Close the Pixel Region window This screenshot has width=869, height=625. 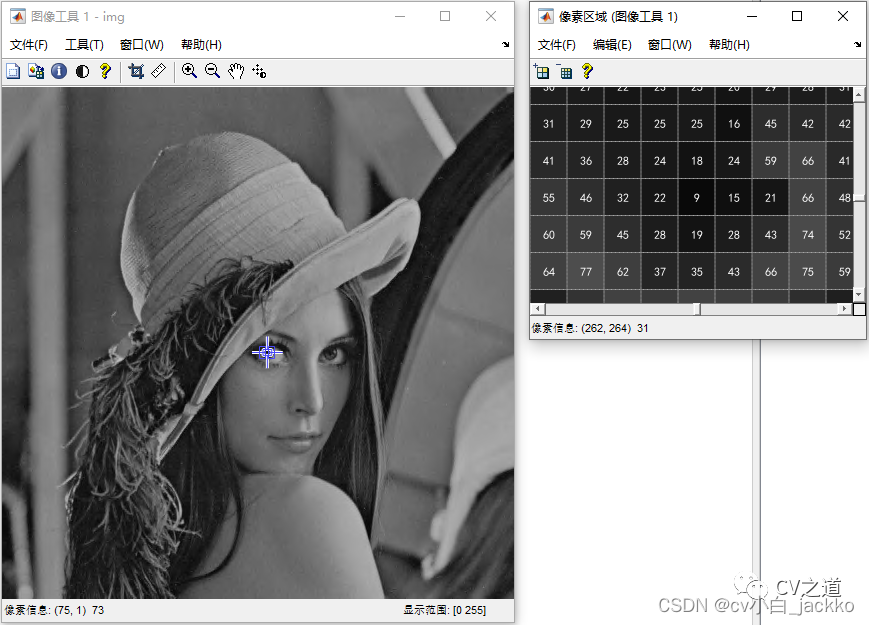point(842,16)
